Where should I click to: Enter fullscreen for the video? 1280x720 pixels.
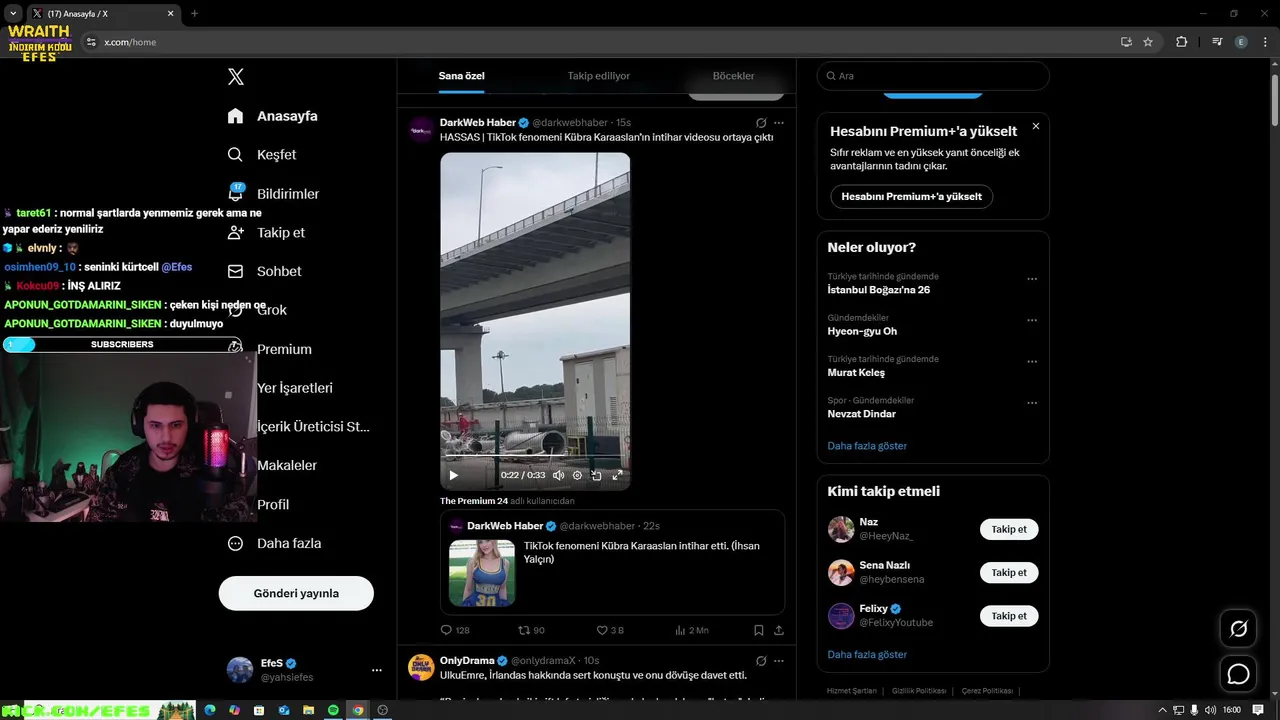tap(617, 475)
